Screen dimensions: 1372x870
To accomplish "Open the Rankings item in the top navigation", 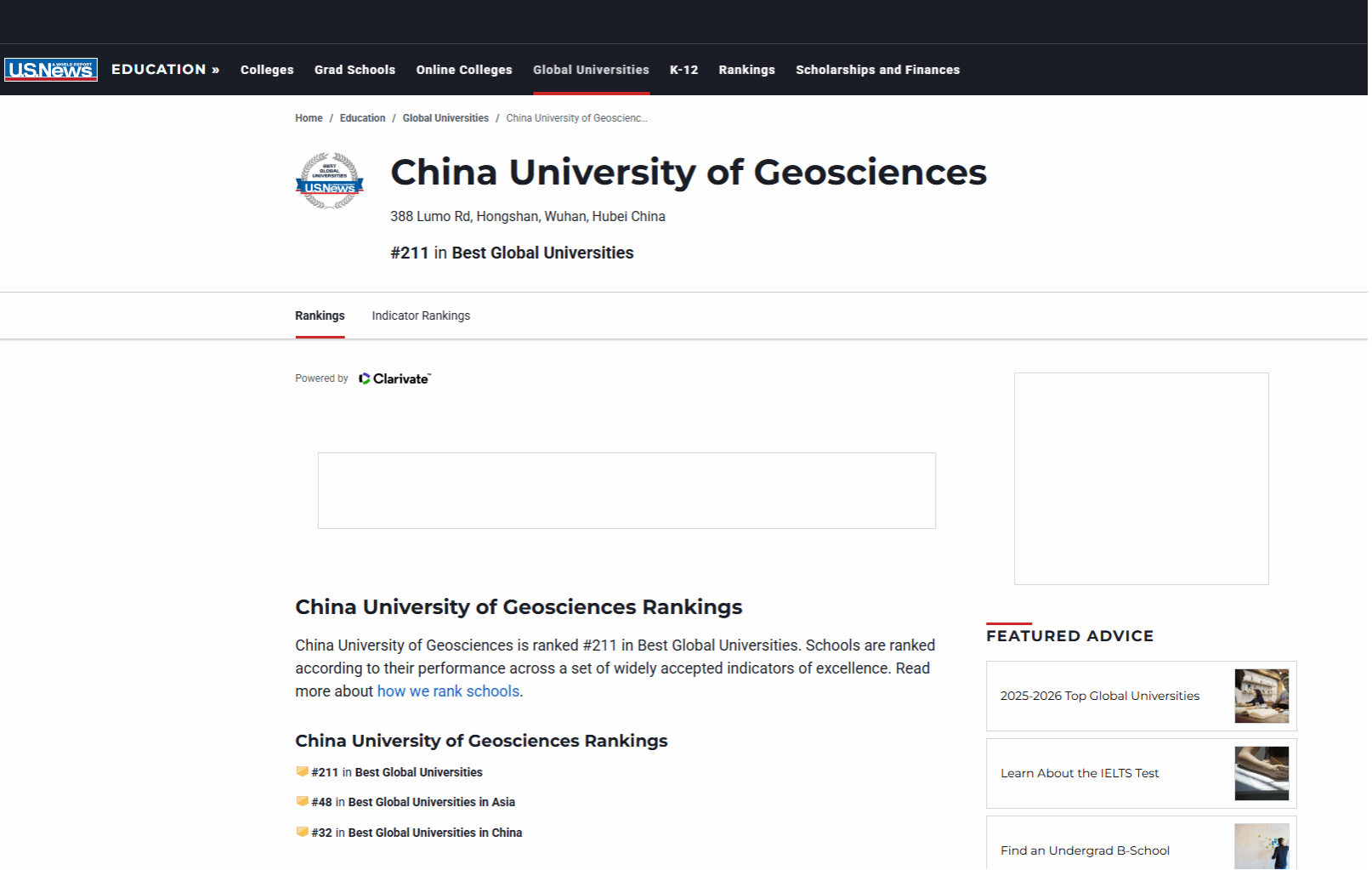I will coord(747,70).
